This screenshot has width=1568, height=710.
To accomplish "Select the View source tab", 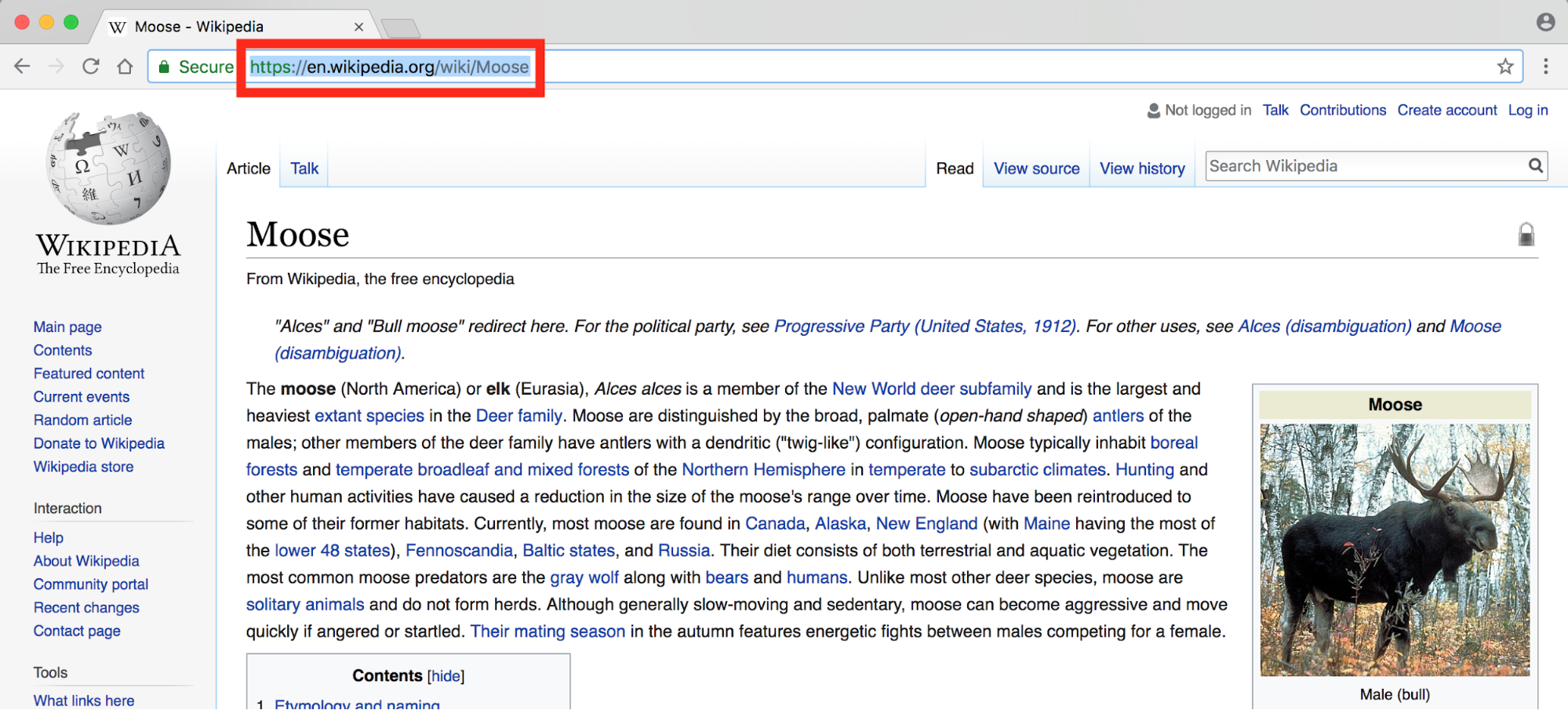I will coord(1036,169).
